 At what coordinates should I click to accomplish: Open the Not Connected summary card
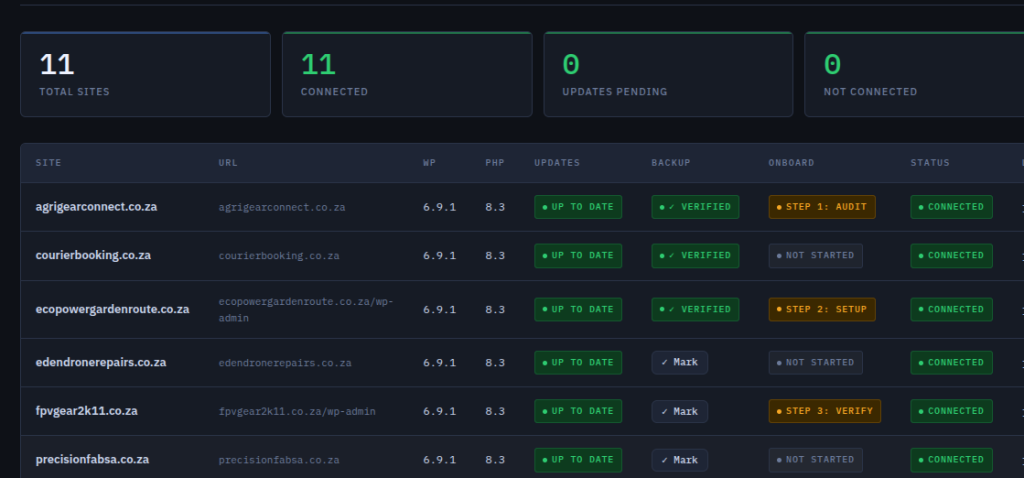point(914,74)
